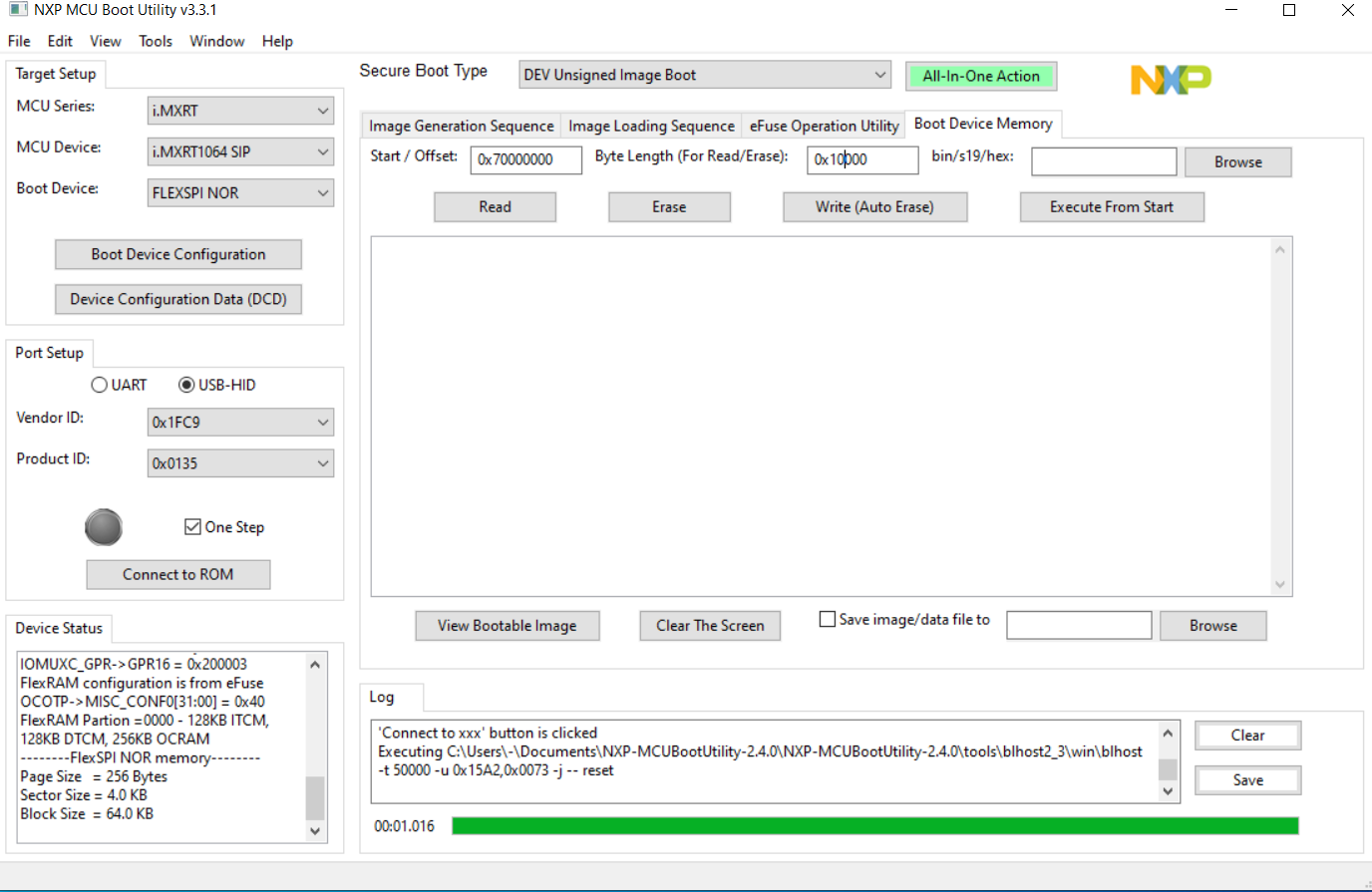Screen dimensions: 1372x892
Task: Open the Image Loading Sequence tab
Action: (650, 126)
